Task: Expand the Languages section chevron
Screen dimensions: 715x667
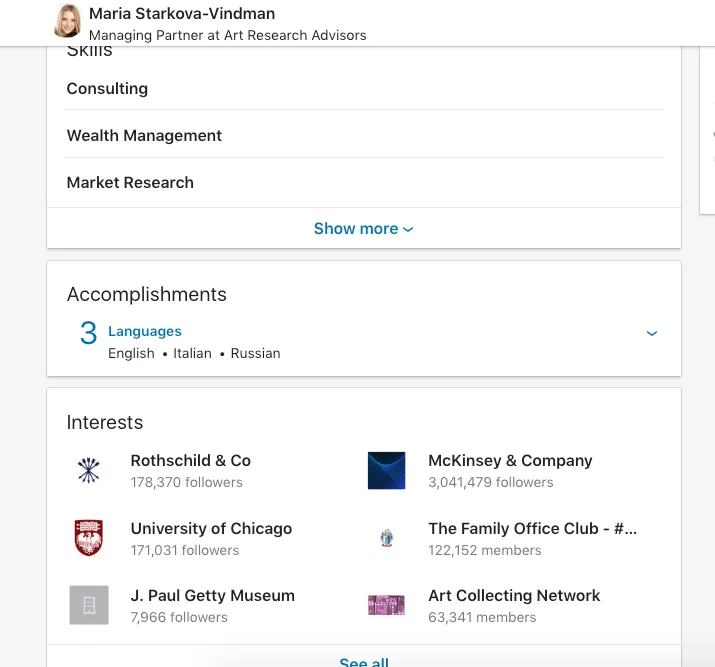Action: click(x=652, y=333)
